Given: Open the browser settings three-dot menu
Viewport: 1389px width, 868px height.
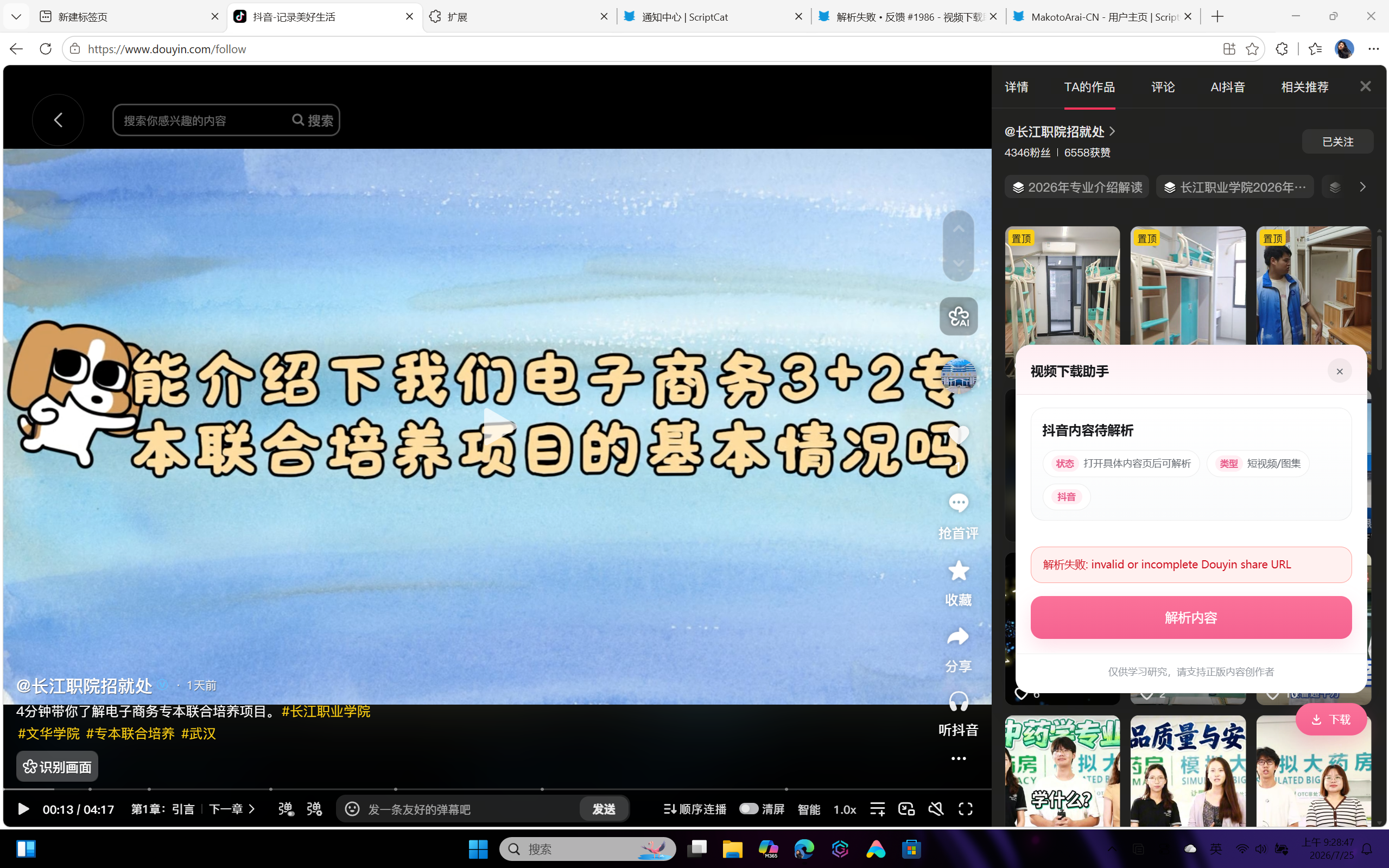Looking at the screenshot, I should pyautogui.click(x=1373, y=49).
